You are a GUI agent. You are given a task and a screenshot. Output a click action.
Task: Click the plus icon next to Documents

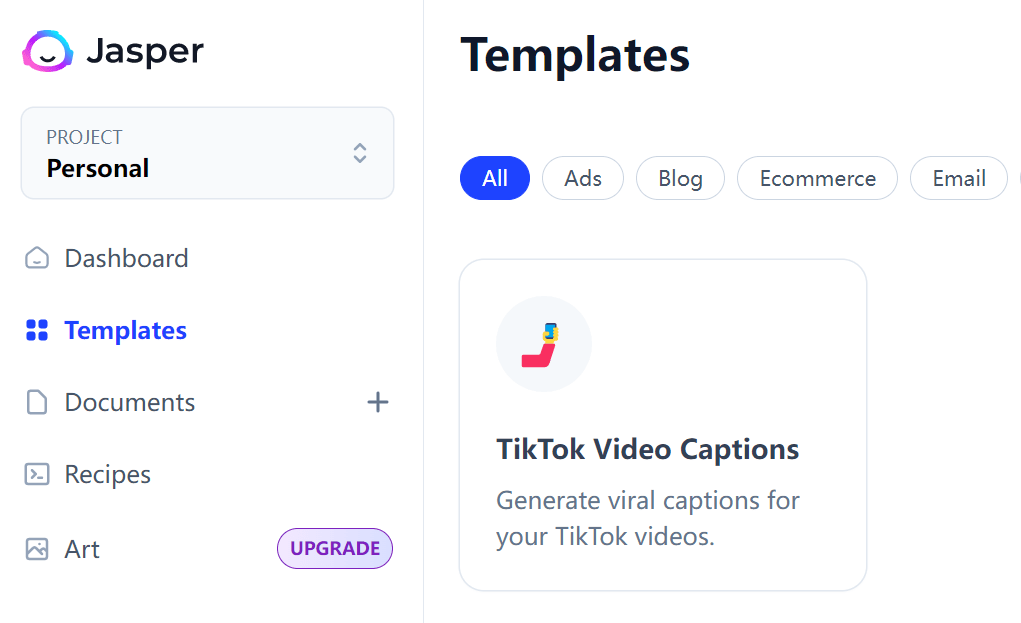[x=378, y=402]
